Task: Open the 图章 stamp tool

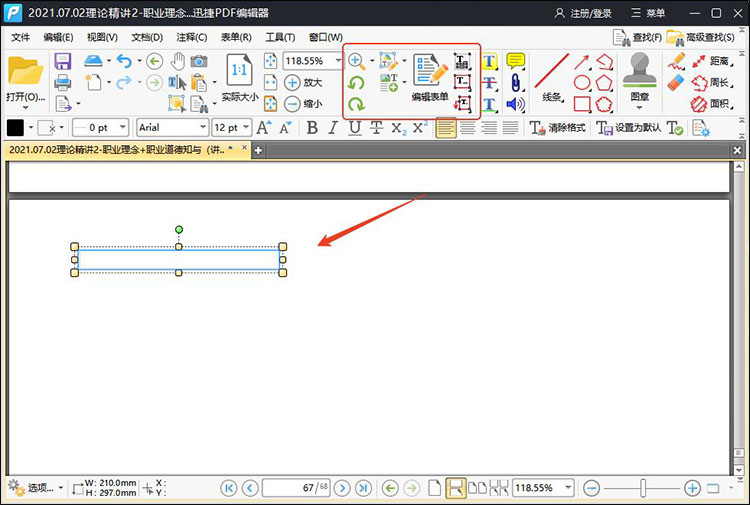Action: point(640,79)
